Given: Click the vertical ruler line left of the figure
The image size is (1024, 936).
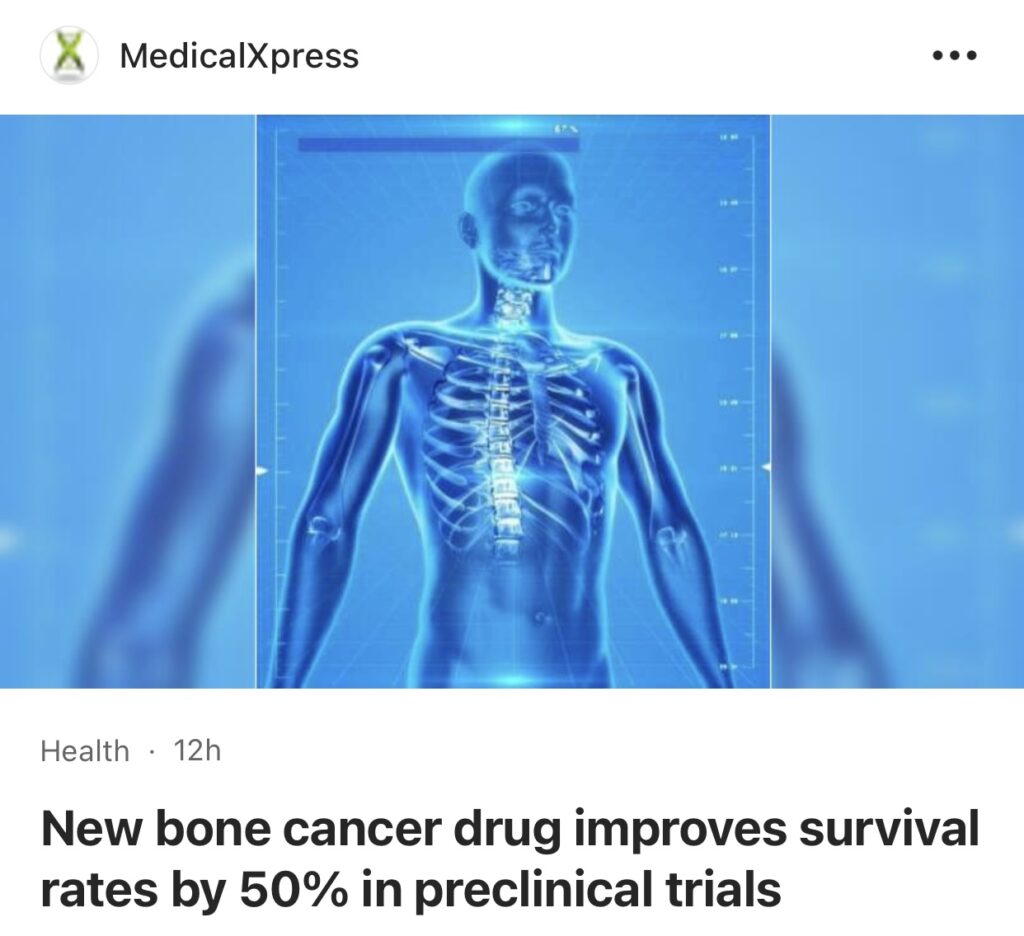Looking at the screenshot, I should point(276,403).
